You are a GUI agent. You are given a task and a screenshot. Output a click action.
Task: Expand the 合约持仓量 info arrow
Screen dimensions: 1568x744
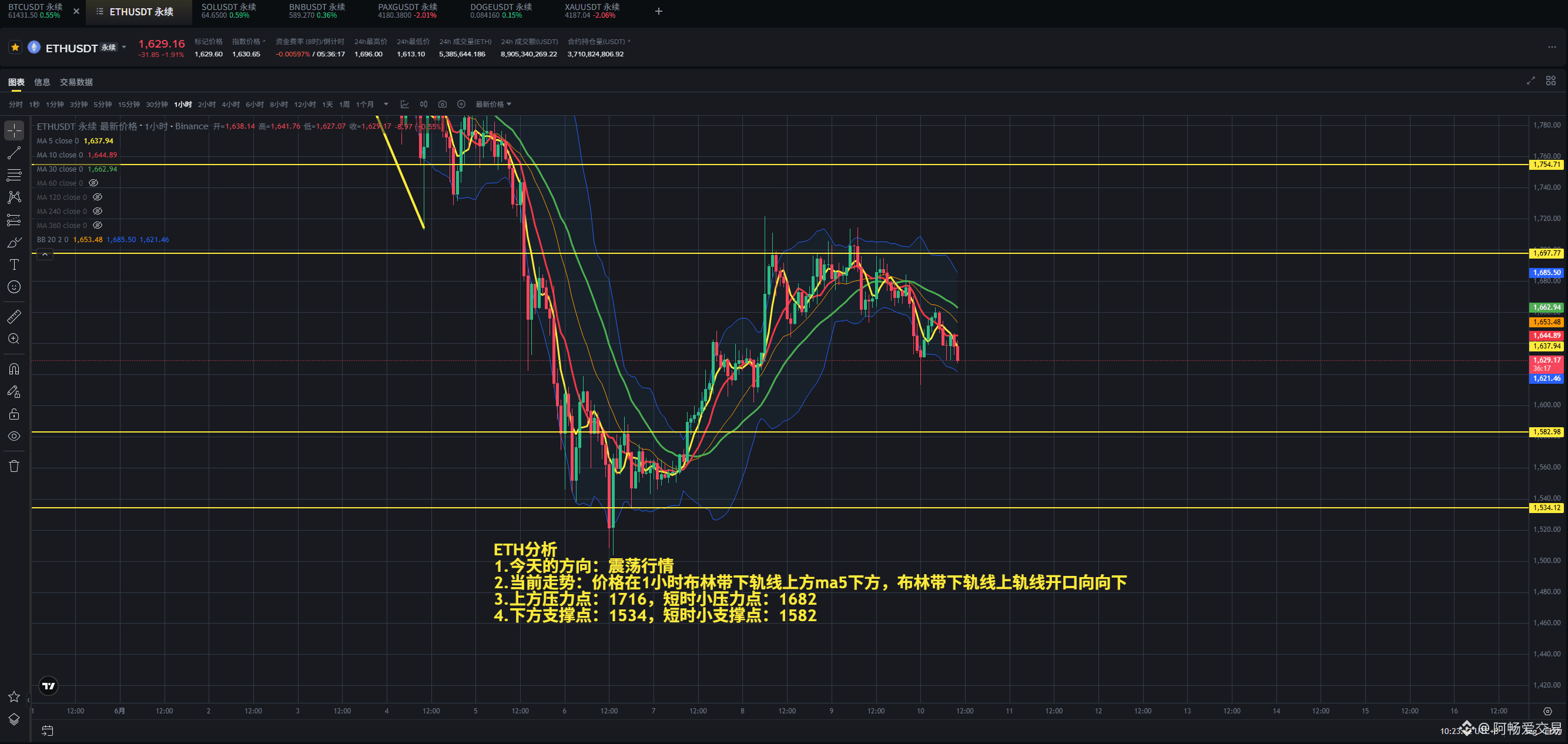(629, 41)
